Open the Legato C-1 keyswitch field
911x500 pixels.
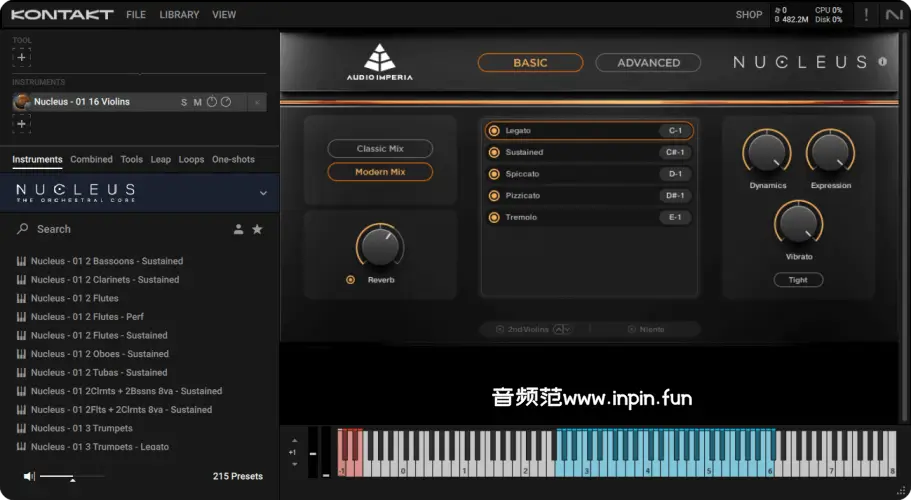(x=675, y=131)
